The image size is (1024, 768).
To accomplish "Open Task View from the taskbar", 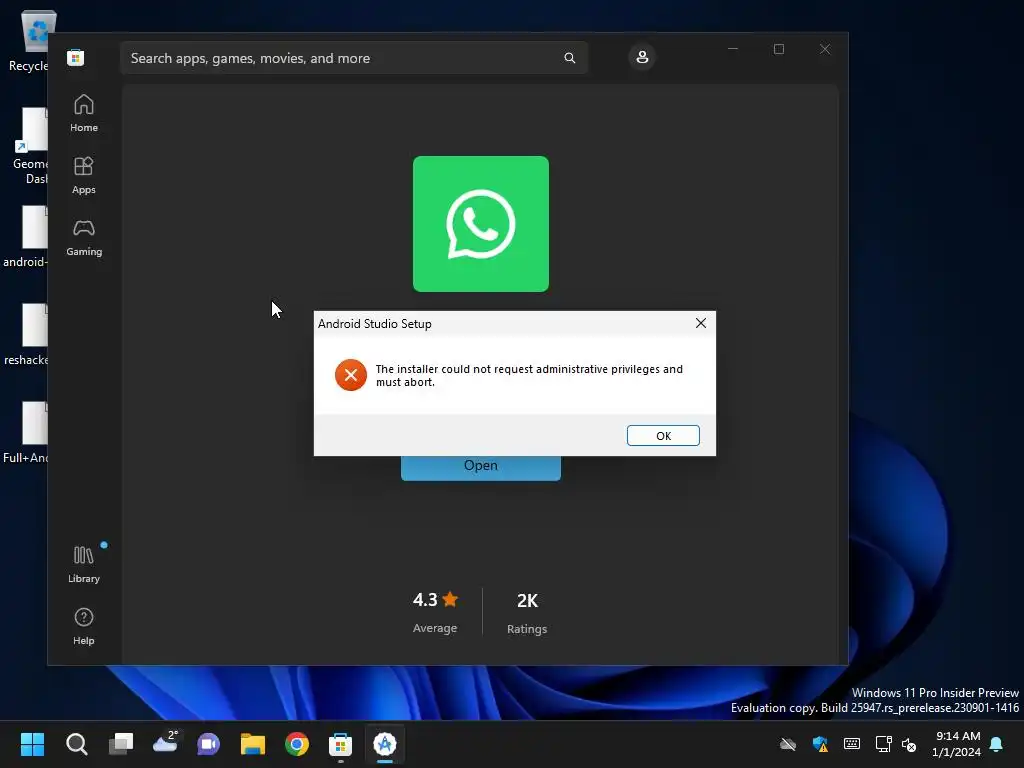I will (121, 744).
